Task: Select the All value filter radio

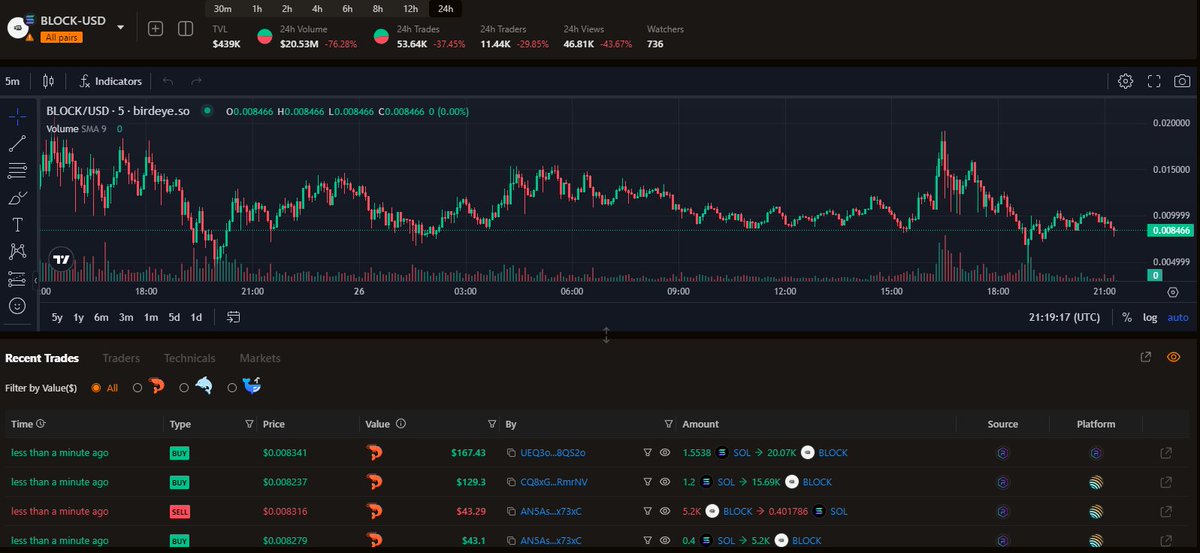Action: coord(97,387)
